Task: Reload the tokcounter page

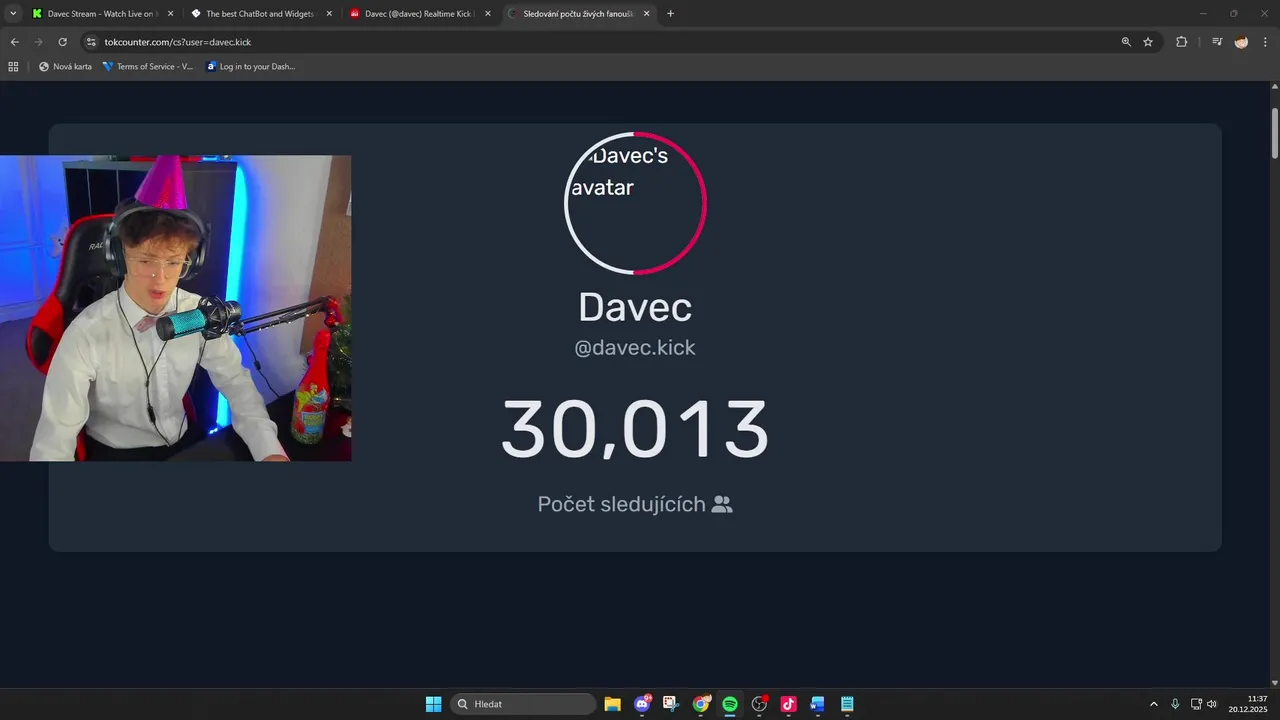Action: coord(62,42)
